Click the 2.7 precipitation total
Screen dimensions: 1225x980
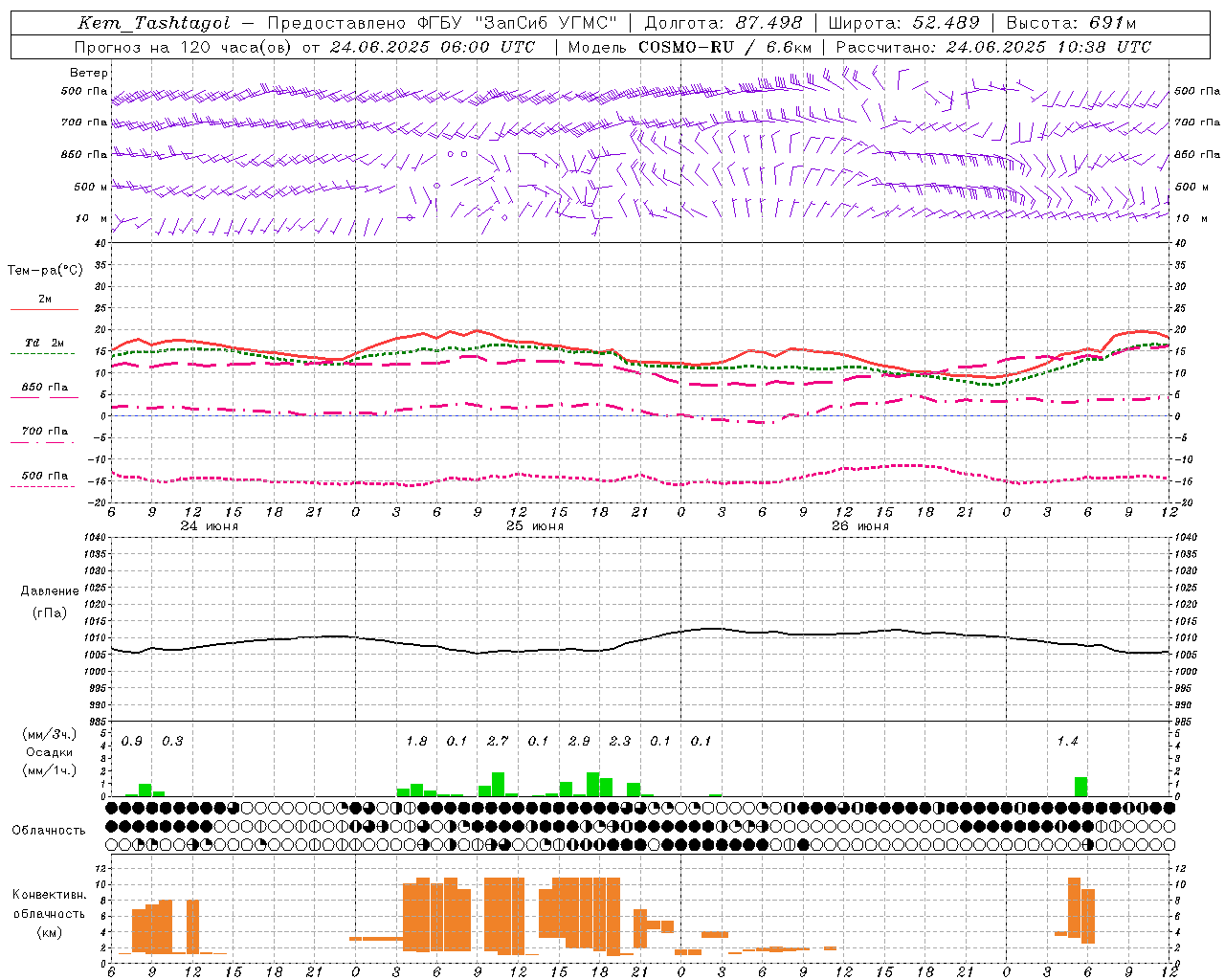tap(498, 741)
